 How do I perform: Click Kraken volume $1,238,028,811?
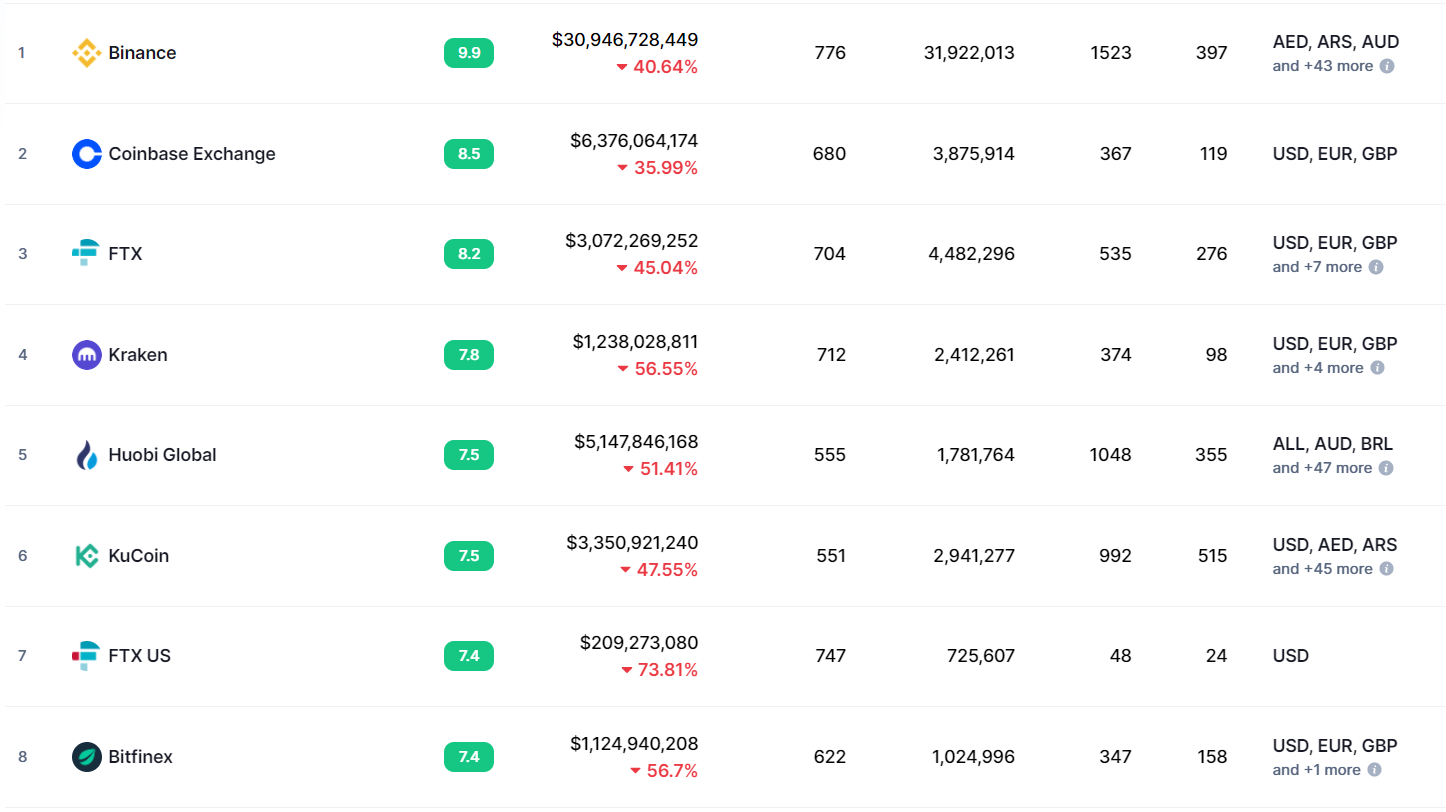(636, 342)
